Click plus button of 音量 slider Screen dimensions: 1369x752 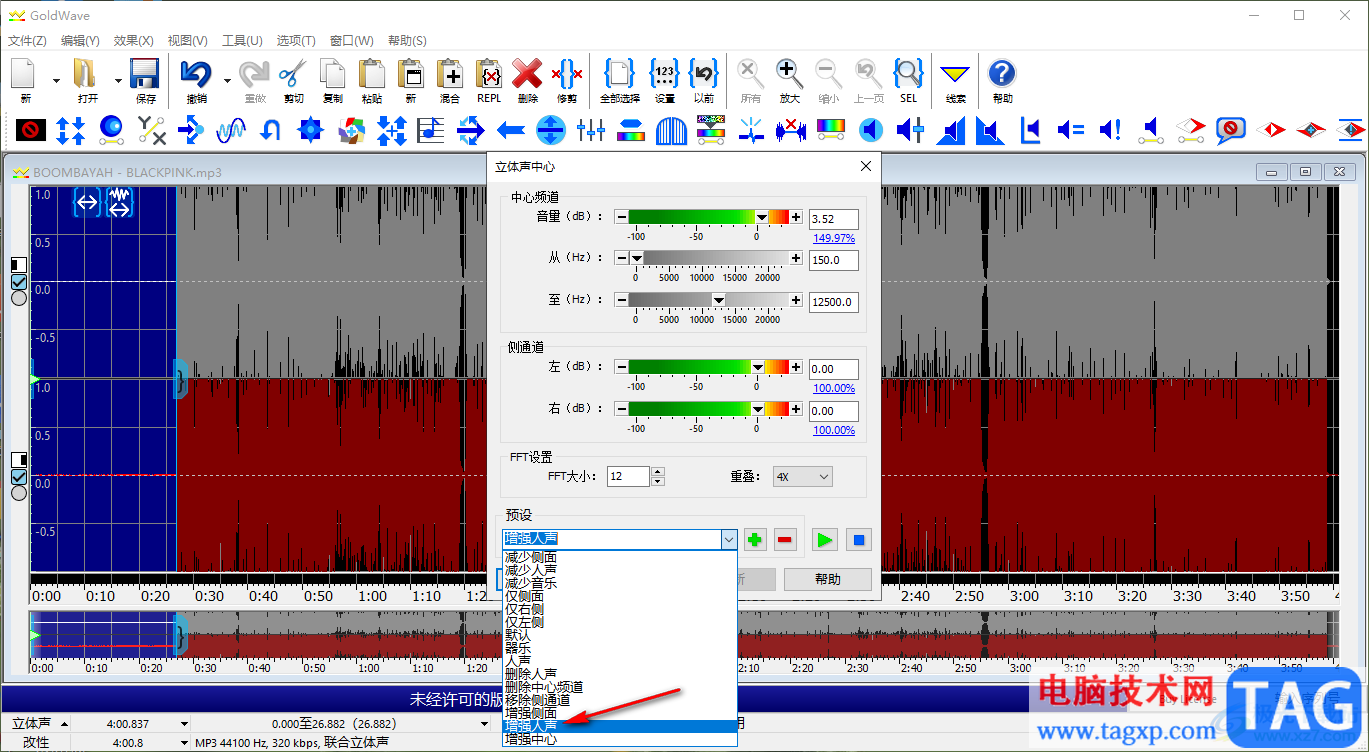pos(796,217)
